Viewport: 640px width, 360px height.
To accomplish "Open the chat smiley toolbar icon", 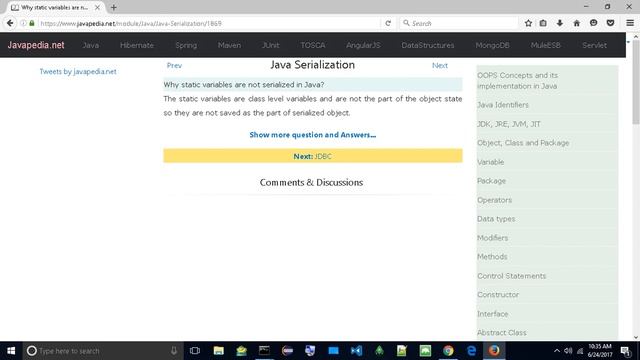I will pos(593,23).
